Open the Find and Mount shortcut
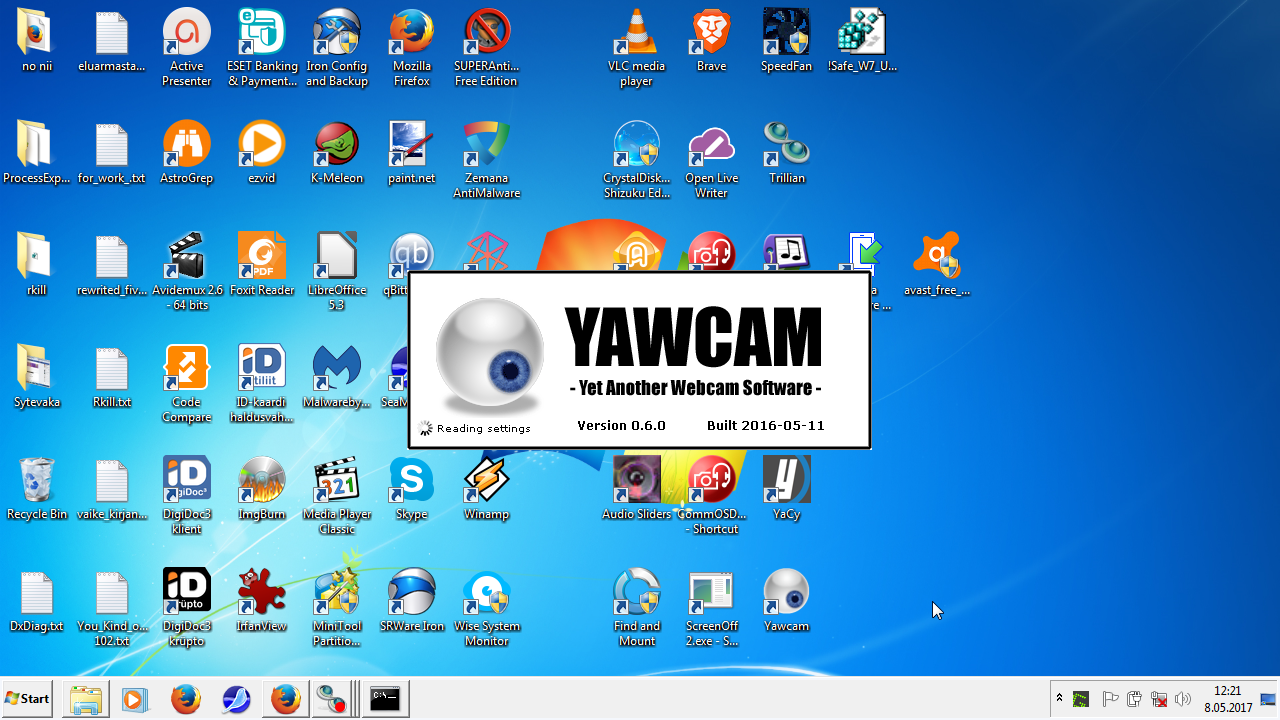This screenshot has height=720, width=1280. click(x=636, y=608)
